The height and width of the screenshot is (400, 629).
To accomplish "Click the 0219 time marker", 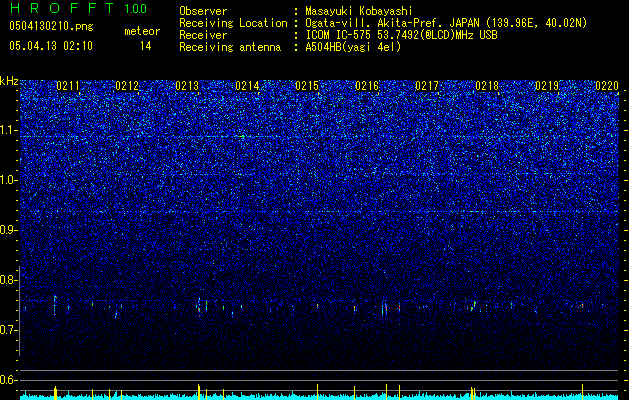I will click(547, 86).
